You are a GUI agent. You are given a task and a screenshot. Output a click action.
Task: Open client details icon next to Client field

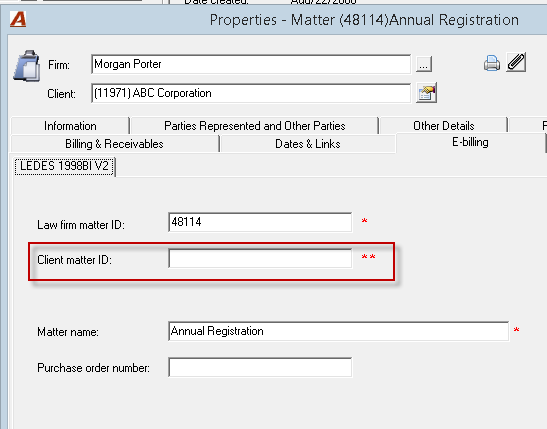(426, 93)
